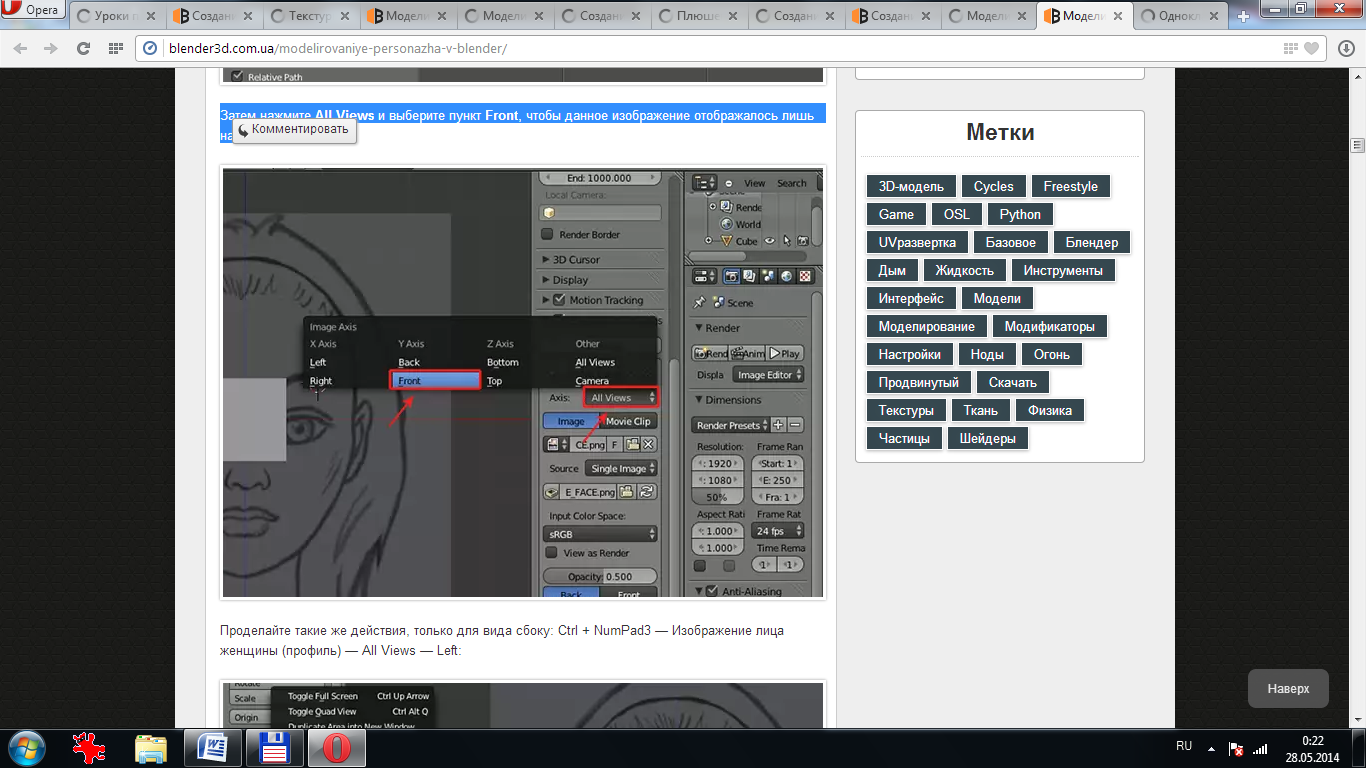This screenshot has width=1366, height=768.
Task: Open the Cycles tag
Action: tap(993, 186)
